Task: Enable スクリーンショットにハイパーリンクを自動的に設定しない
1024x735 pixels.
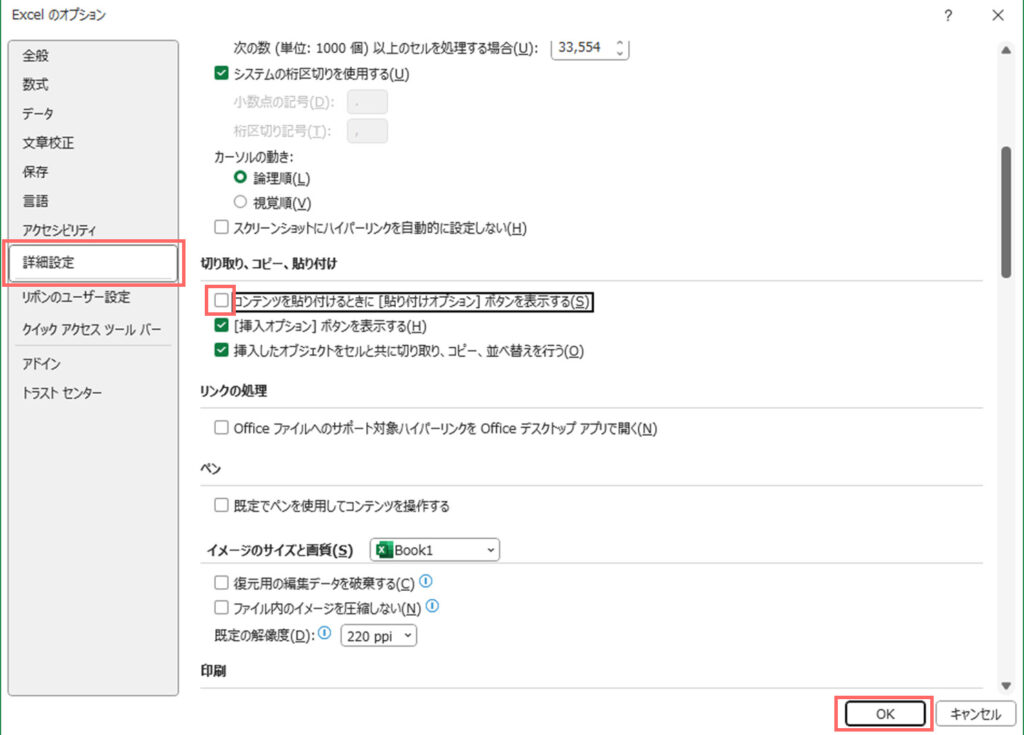Action: (x=221, y=226)
